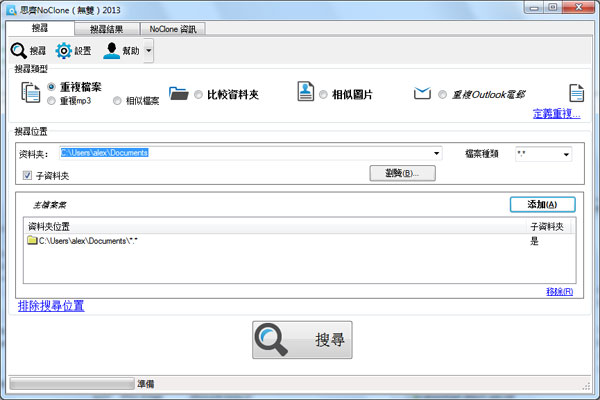Screen dimensions: 600x400
Task: Click the 主檔案夾 label
Action: pyautogui.click(x=49, y=205)
